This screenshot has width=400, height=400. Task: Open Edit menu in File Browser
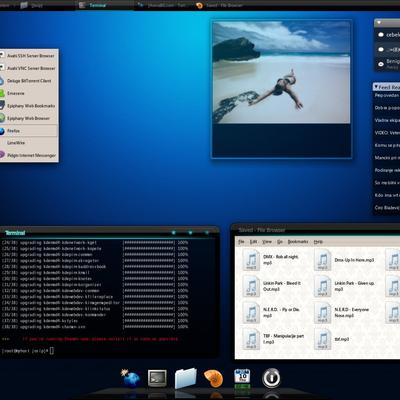(253, 242)
